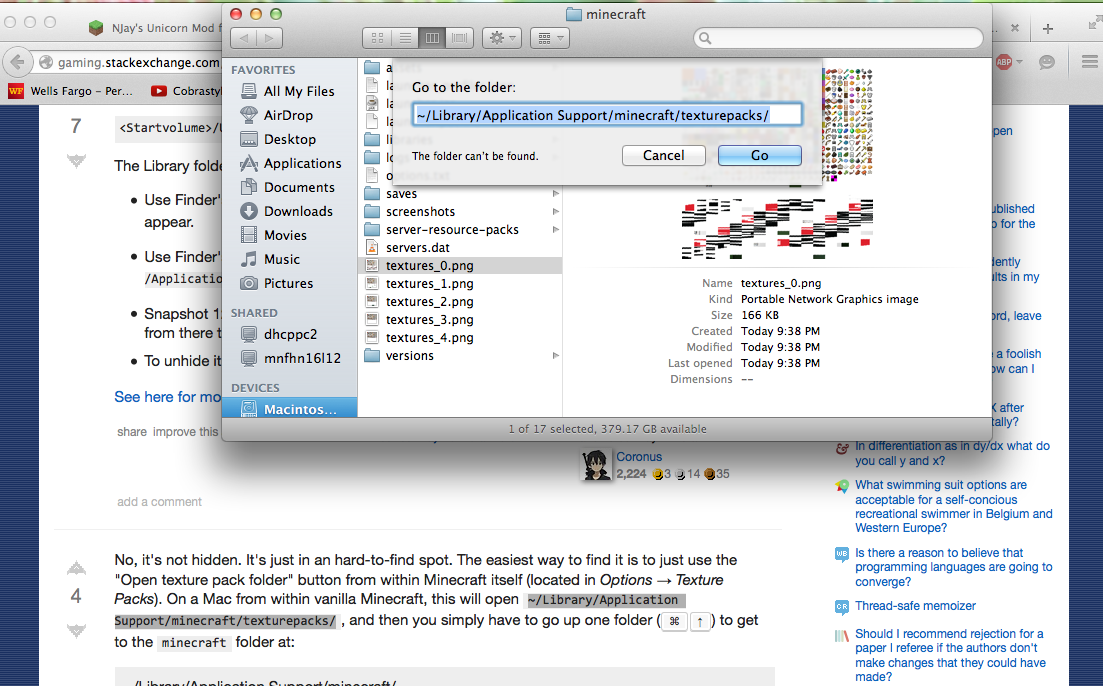Select shared computer mnfhn16l12
1103x686 pixels.
[x=289, y=358]
